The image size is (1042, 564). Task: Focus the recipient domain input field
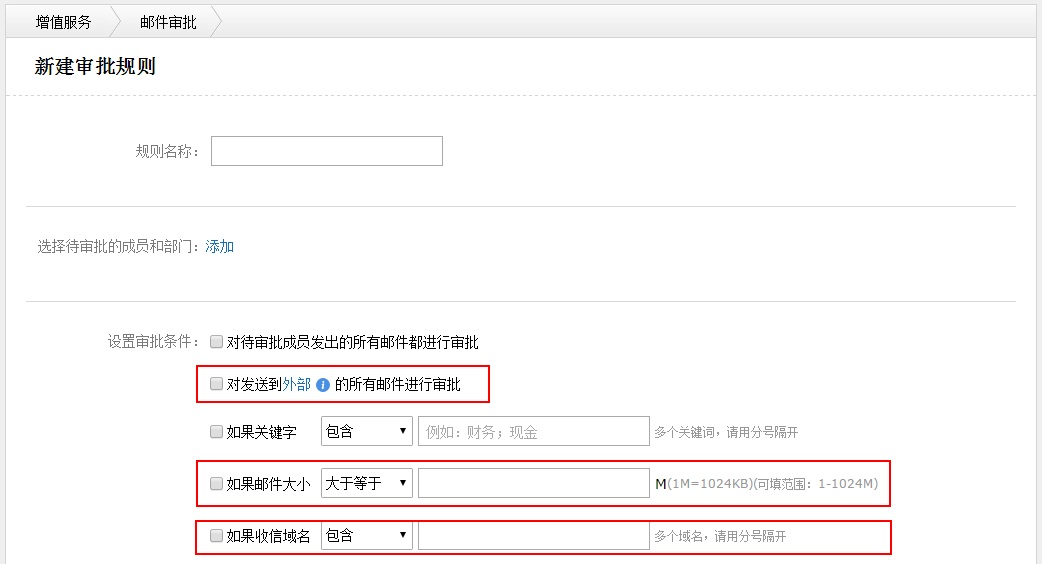533,536
